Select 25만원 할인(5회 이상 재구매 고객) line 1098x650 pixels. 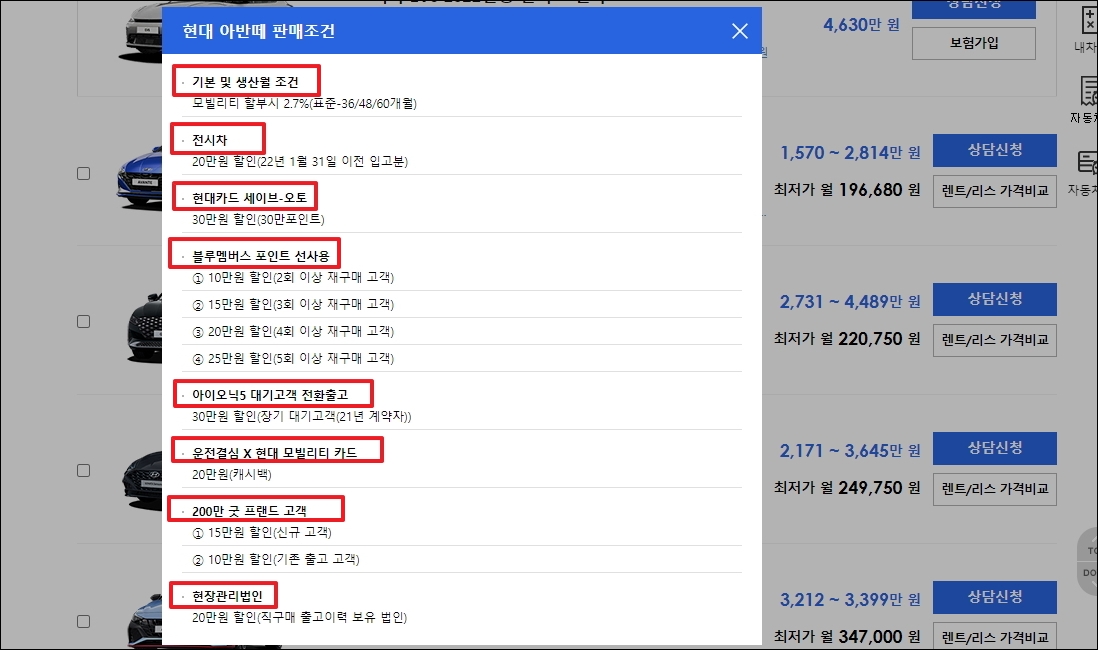tap(293, 359)
